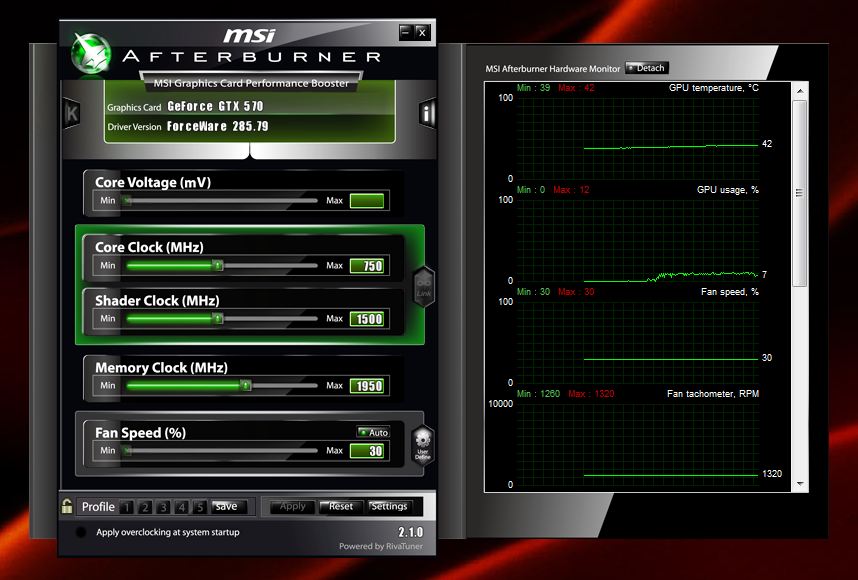Open the Settings dialog
This screenshot has height=580, width=858.
tap(389, 506)
